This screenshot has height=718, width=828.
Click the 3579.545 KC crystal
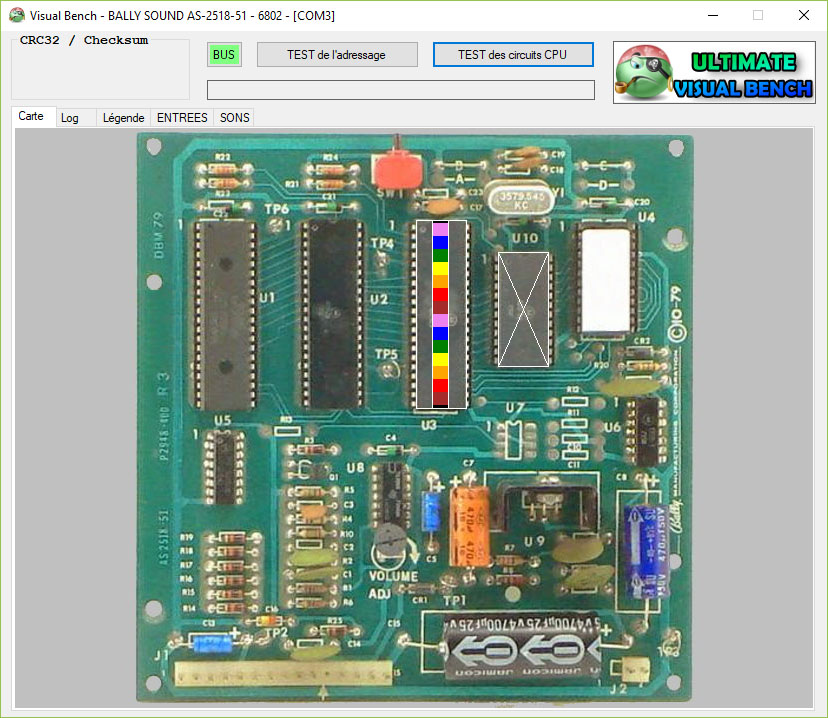(x=521, y=200)
